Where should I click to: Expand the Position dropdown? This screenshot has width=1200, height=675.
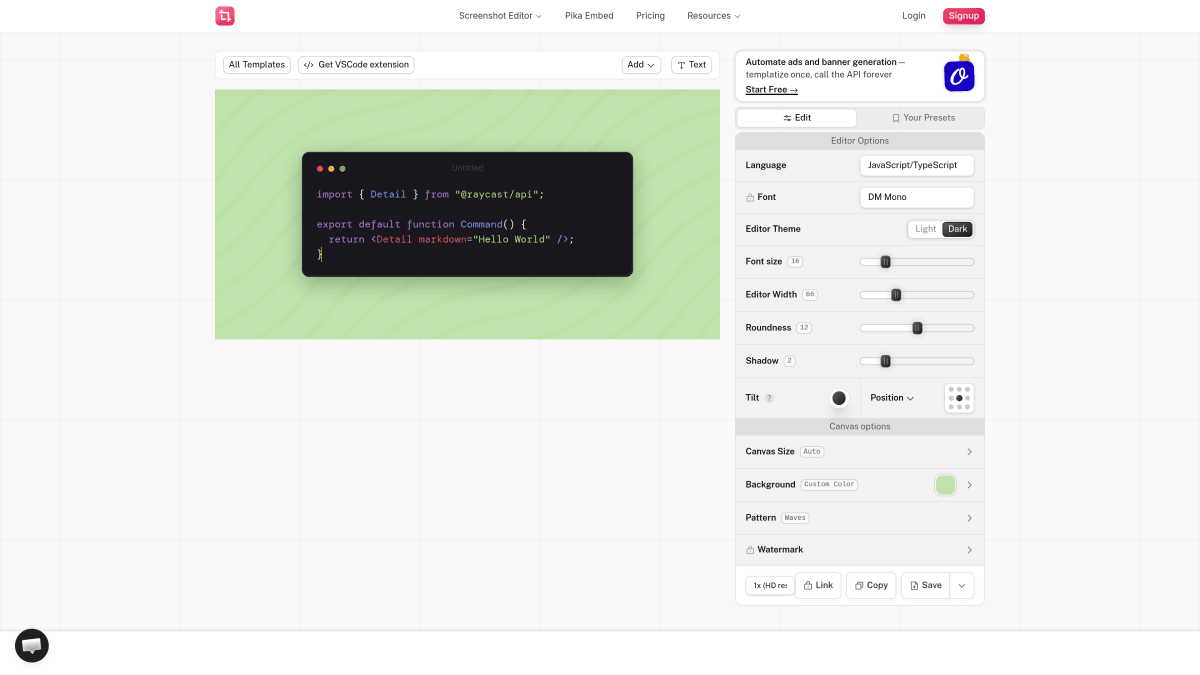(x=892, y=398)
